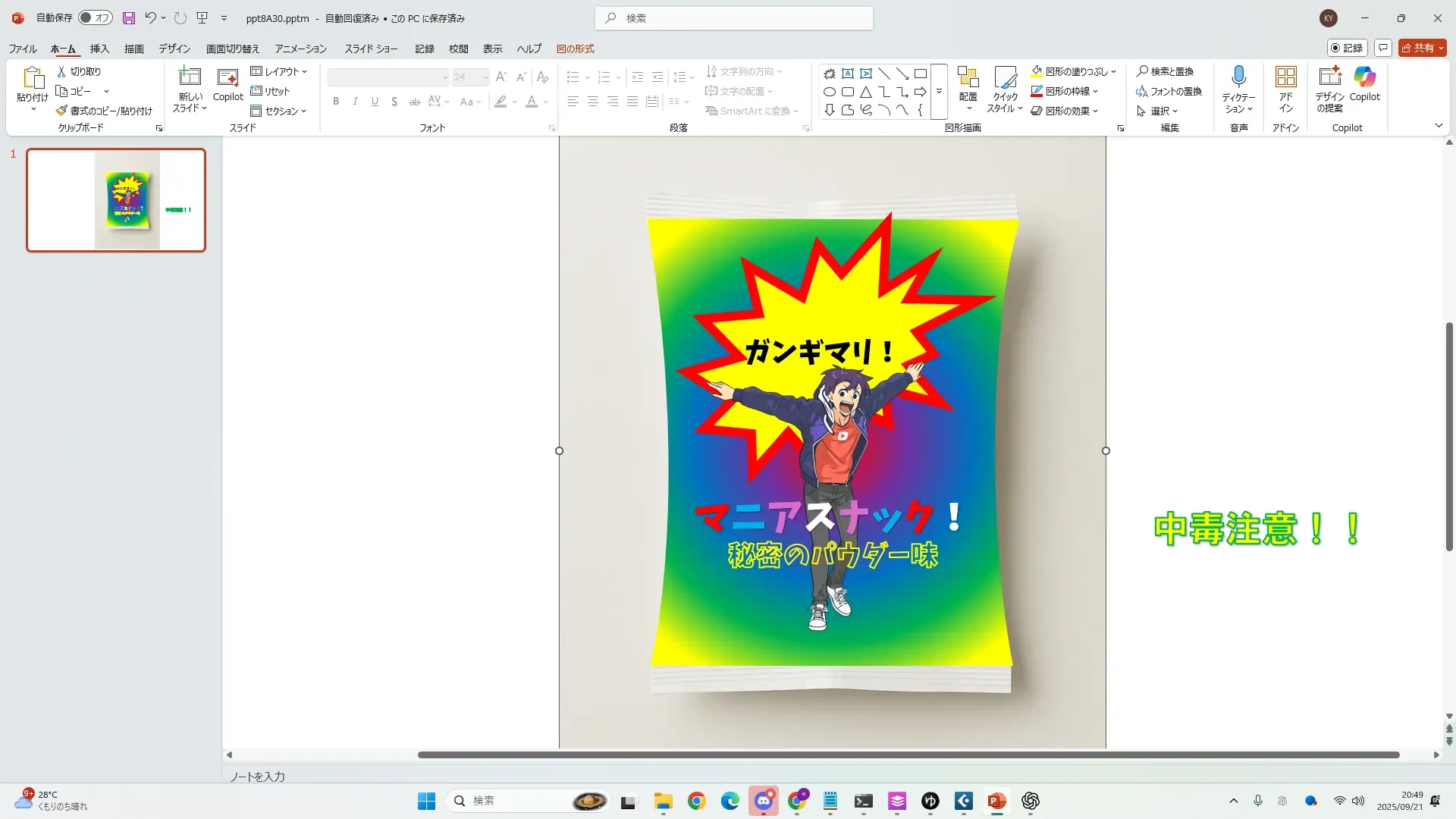Screen dimensions: 1456x819
Task: Click the Design Ideas (デザインの提案) icon
Action: point(1329,78)
